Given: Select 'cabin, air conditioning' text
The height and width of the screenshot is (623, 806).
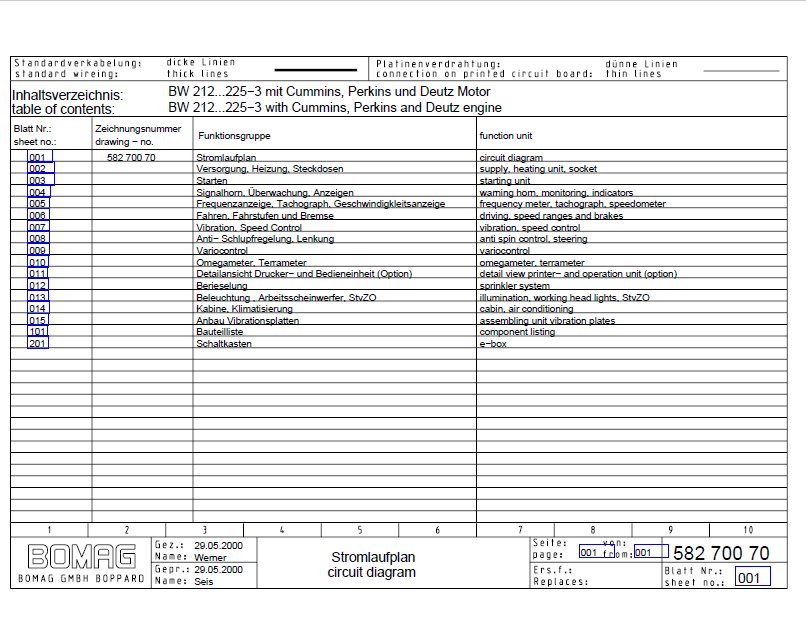Looking at the screenshot, I should pos(526,308).
